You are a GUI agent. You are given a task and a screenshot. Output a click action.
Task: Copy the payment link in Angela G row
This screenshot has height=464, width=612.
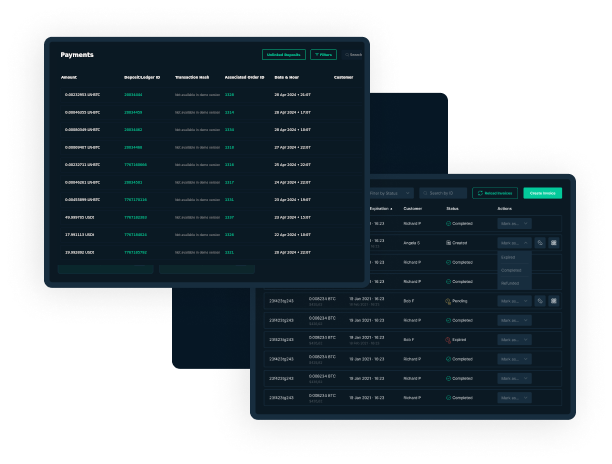point(540,243)
